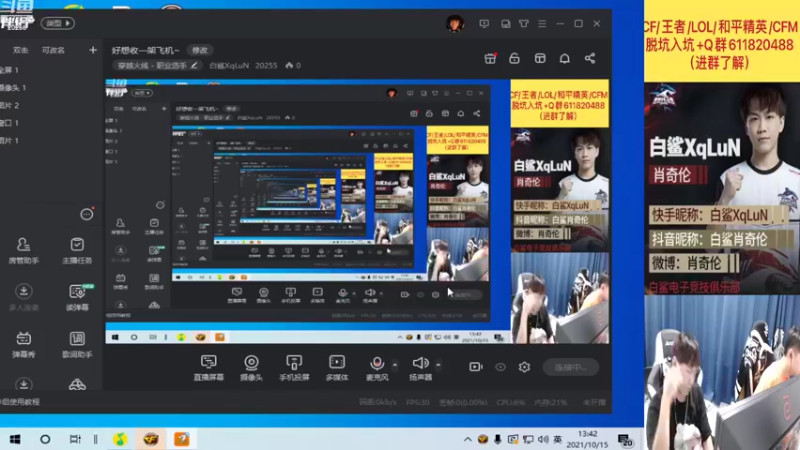Viewport: 800px width, 450px height.
Task: Click the 内存:21% memory status entry
Action: [551, 402]
